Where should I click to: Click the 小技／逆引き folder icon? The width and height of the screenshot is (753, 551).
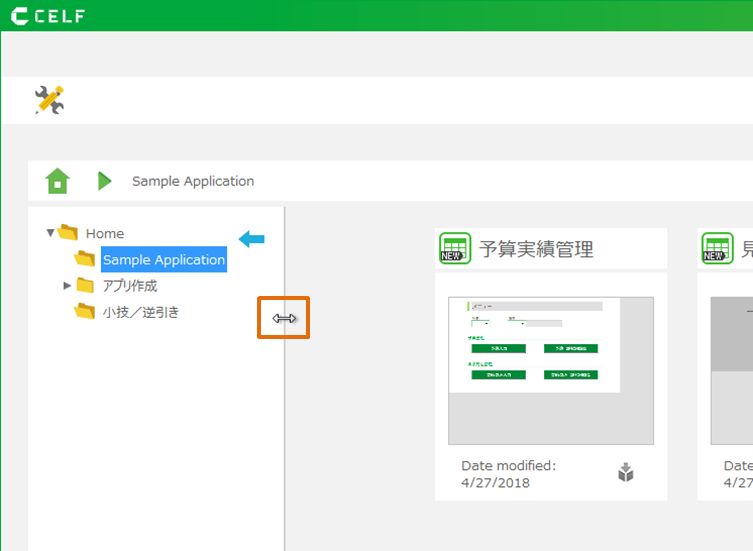tap(85, 312)
